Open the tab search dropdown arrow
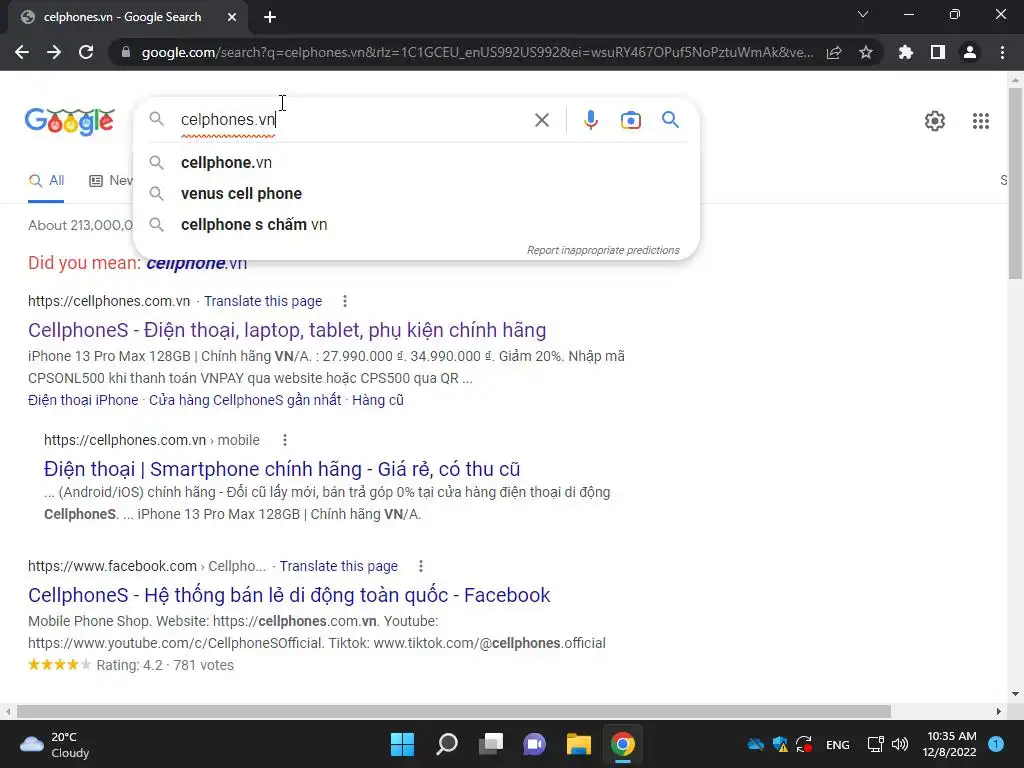Image resolution: width=1024 pixels, height=768 pixels. point(863,14)
